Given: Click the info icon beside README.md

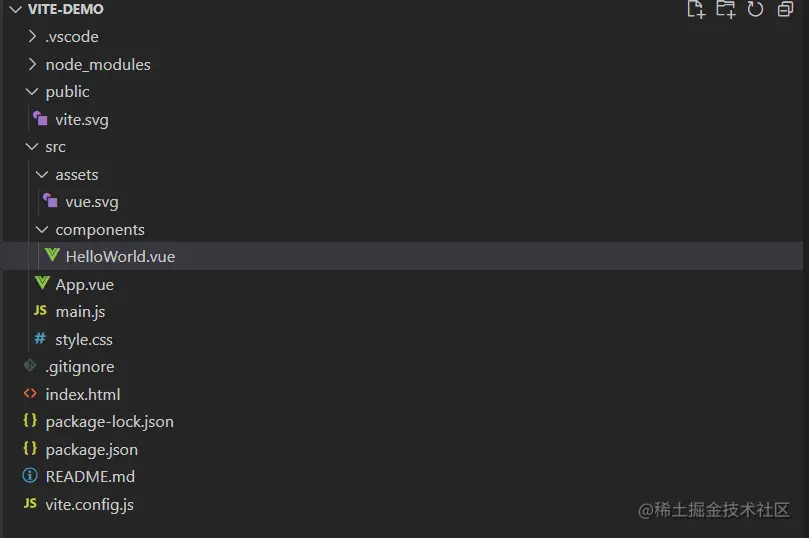Looking at the screenshot, I should [x=30, y=476].
